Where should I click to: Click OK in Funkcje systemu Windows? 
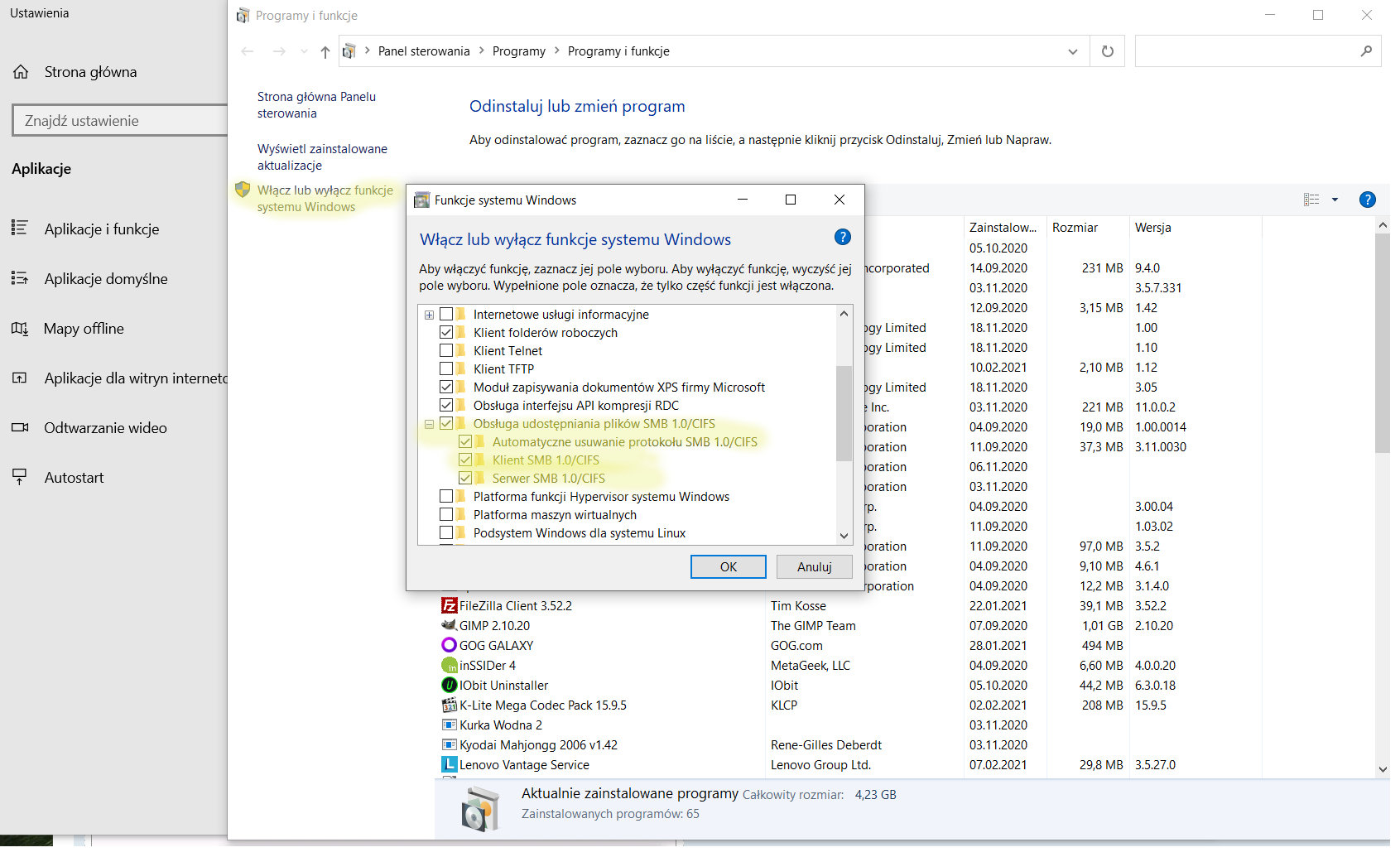click(x=729, y=566)
